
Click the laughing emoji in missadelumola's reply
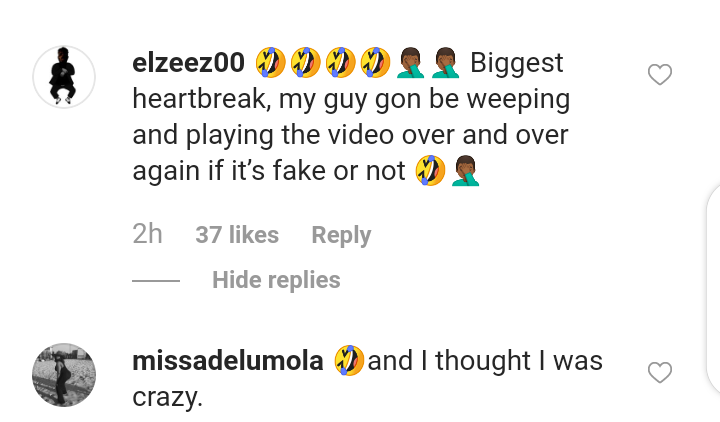pyautogui.click(x=349, y=360)
